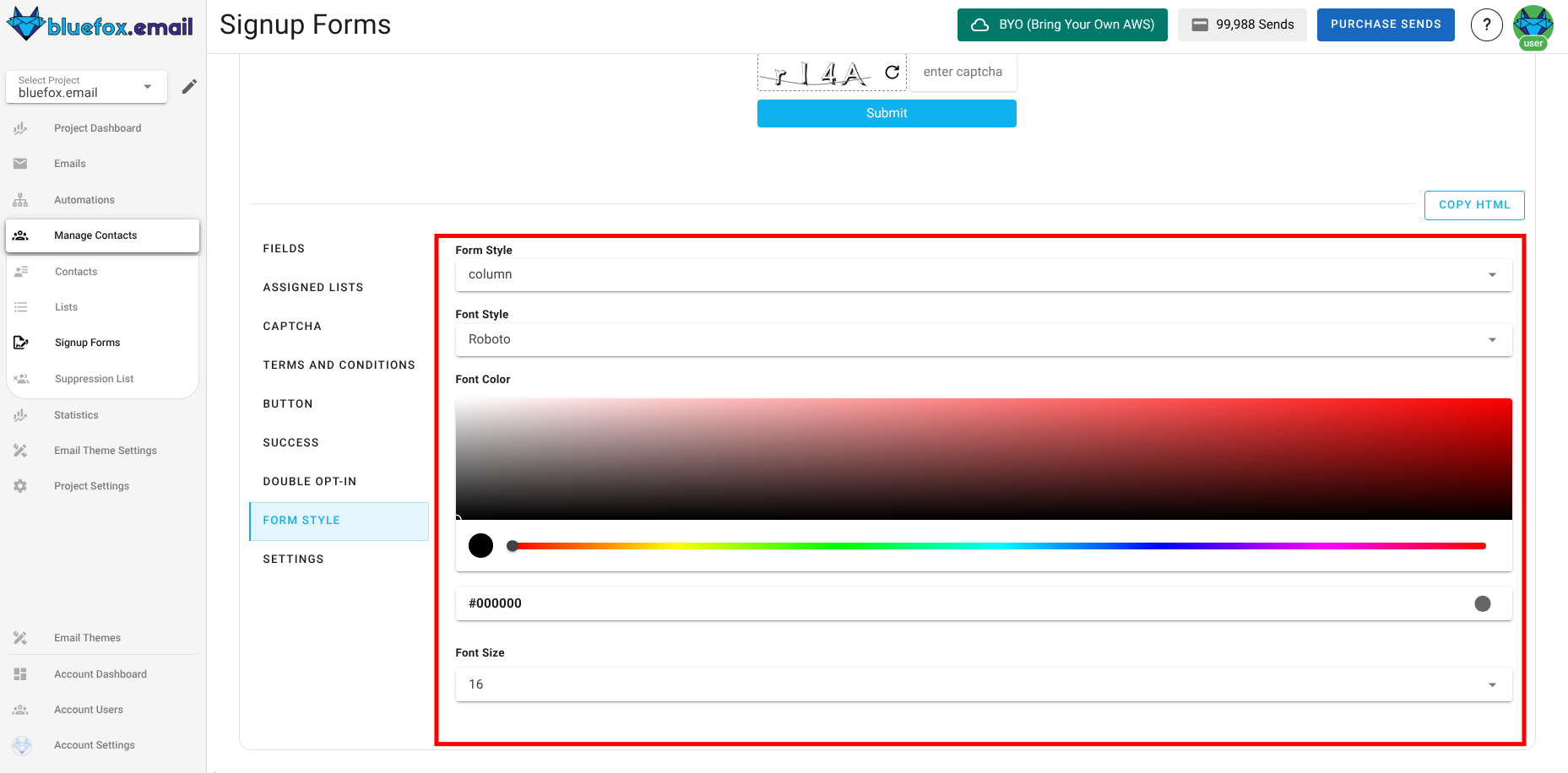Click the PURCHASE SENDS button
The width and height of the screenshot is (1568, 773).
[1386, 24]
